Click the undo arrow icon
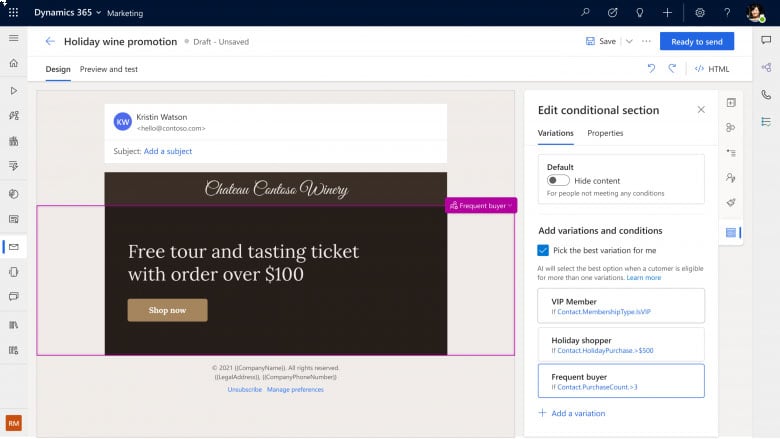This screenshot has width=780, height=439. [651, 69]
